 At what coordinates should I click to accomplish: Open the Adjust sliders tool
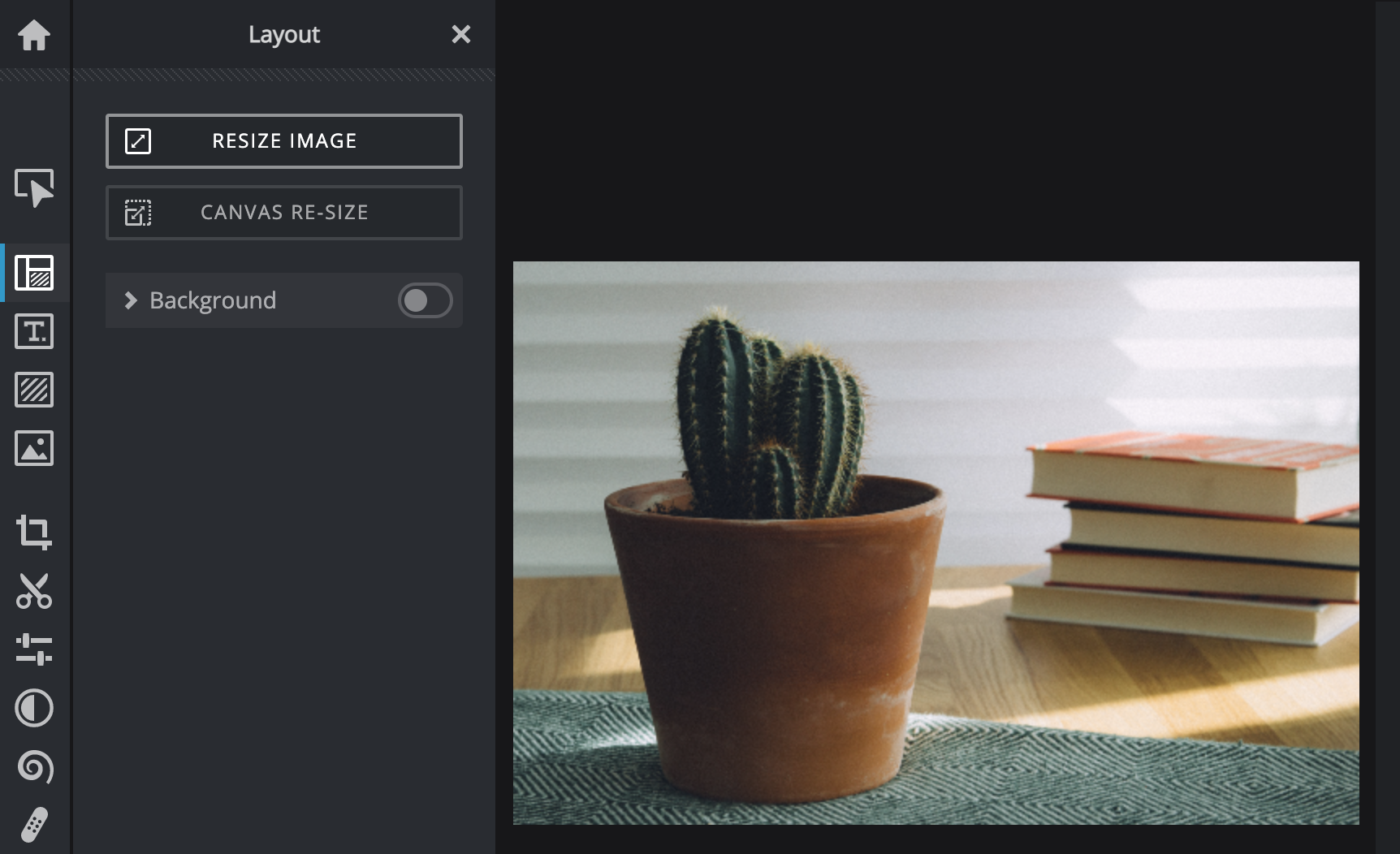(x=34, y=649)
